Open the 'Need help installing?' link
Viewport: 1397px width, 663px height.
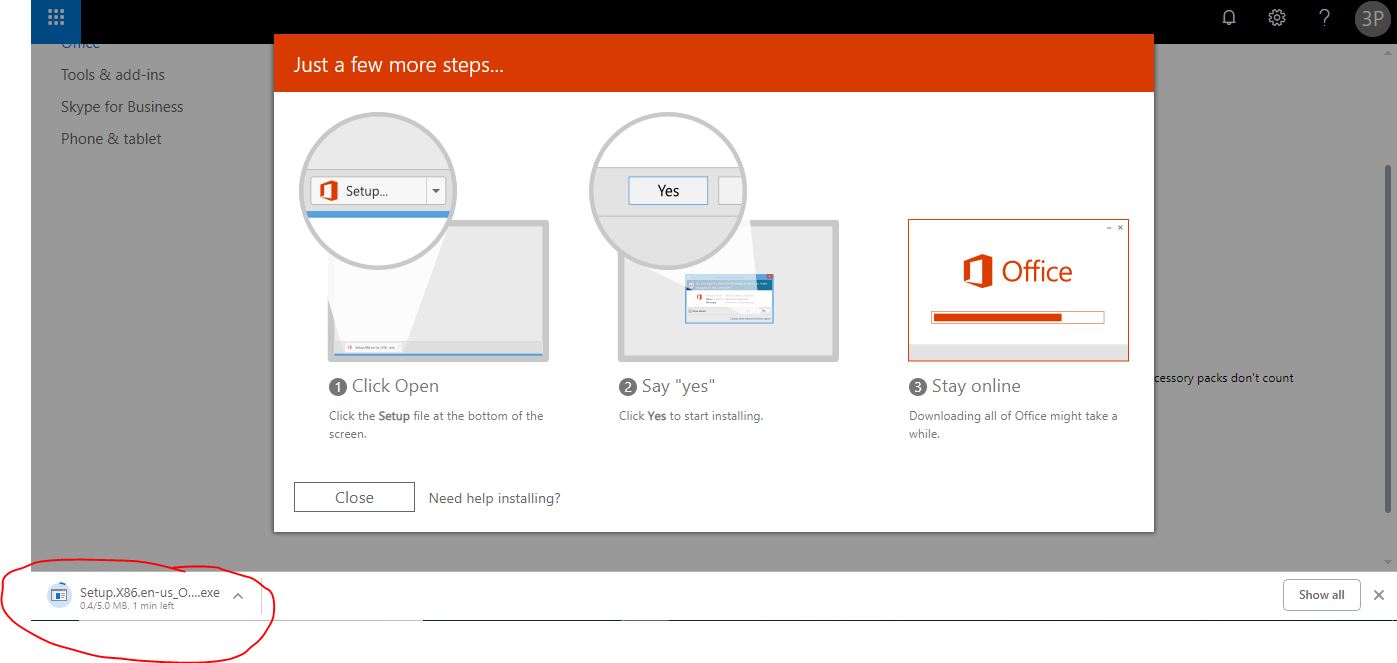(494, 498)
